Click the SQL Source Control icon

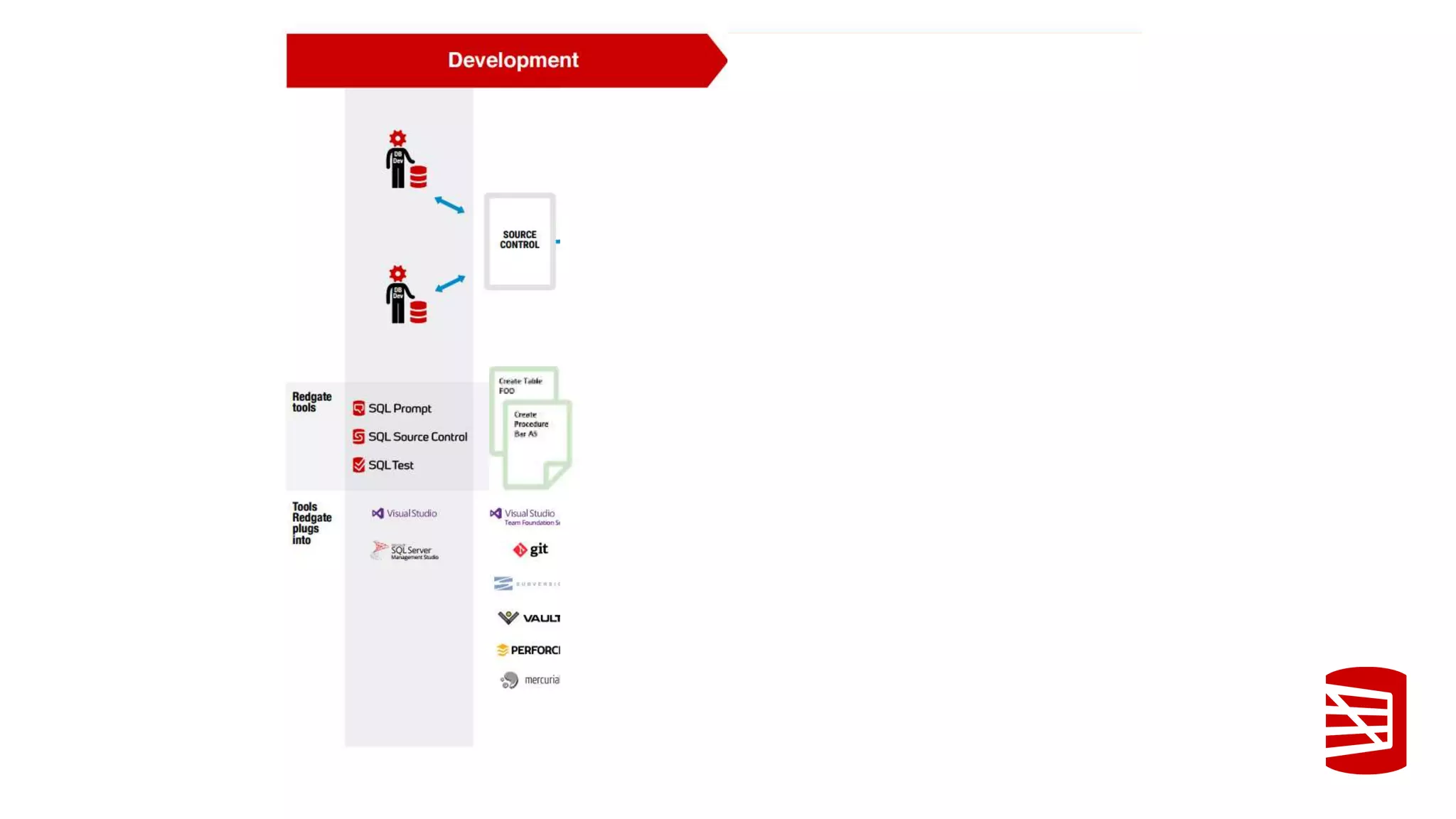[359, 437]
